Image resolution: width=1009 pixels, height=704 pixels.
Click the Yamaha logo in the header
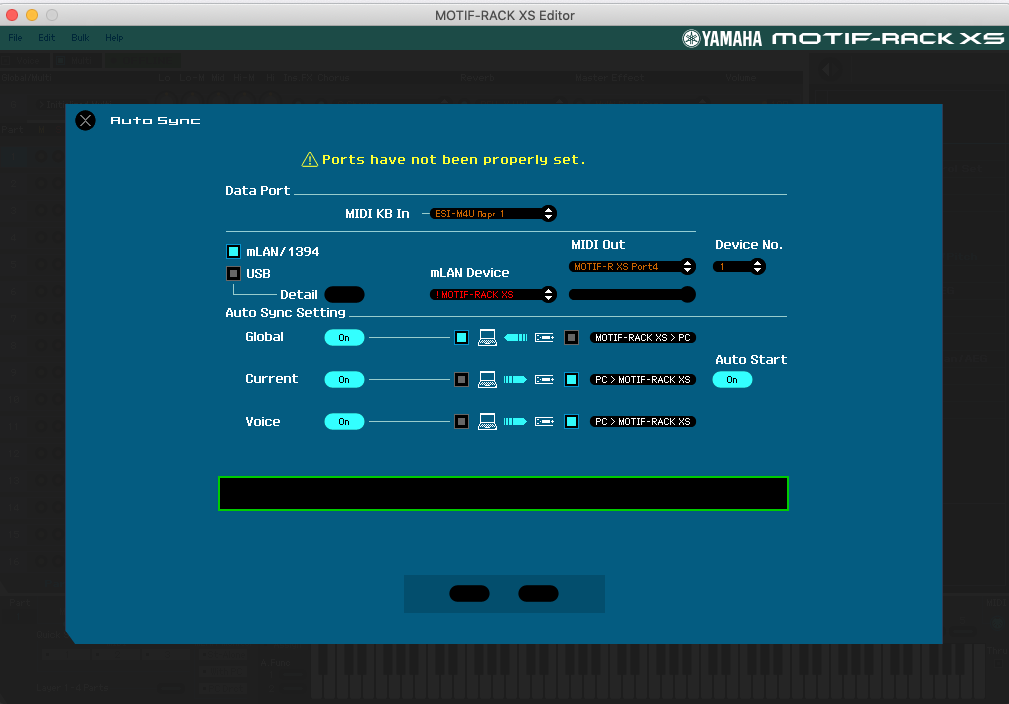pyautogui.click(x=722, y=39)
